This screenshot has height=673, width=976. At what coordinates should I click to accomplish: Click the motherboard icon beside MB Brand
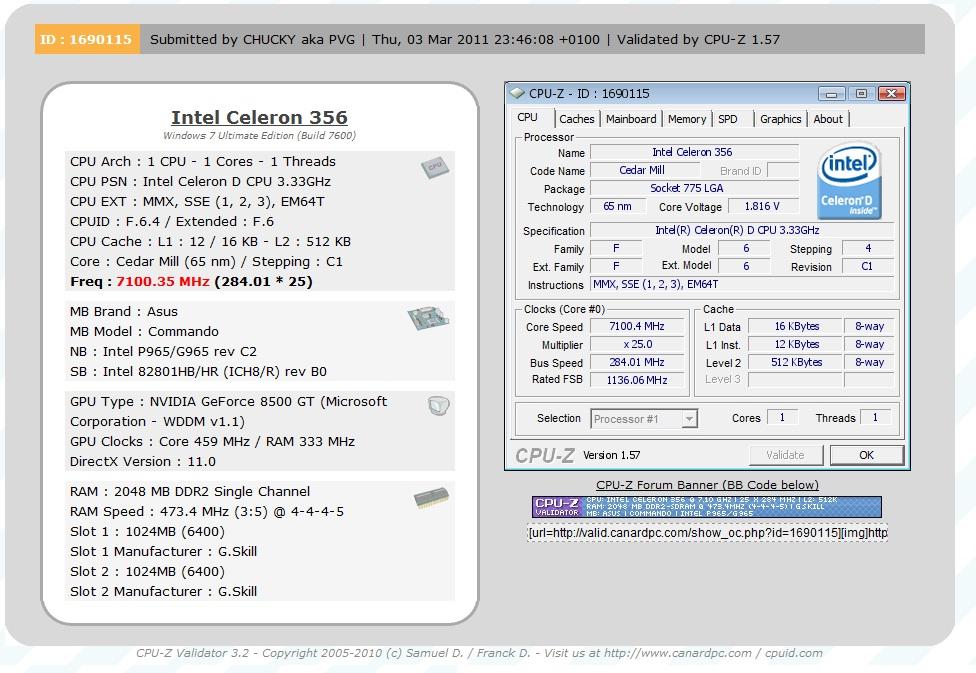[x=428, y=318]
